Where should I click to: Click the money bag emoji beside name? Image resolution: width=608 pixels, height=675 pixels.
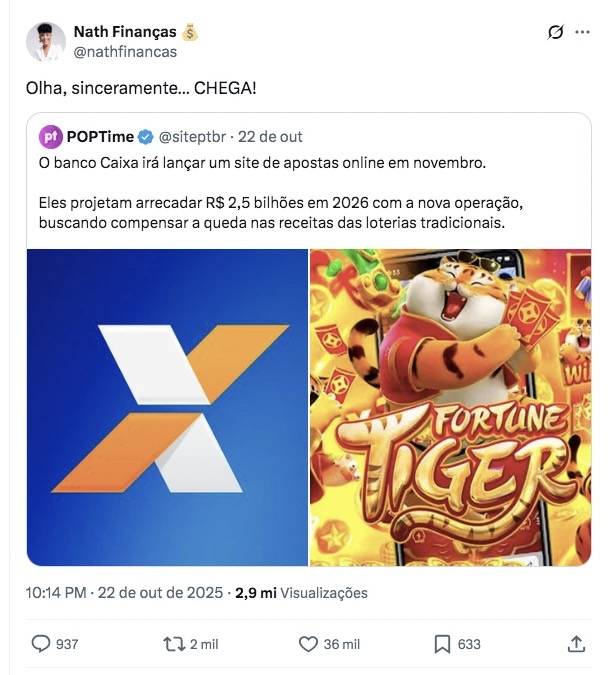click(x=190, y=33)
